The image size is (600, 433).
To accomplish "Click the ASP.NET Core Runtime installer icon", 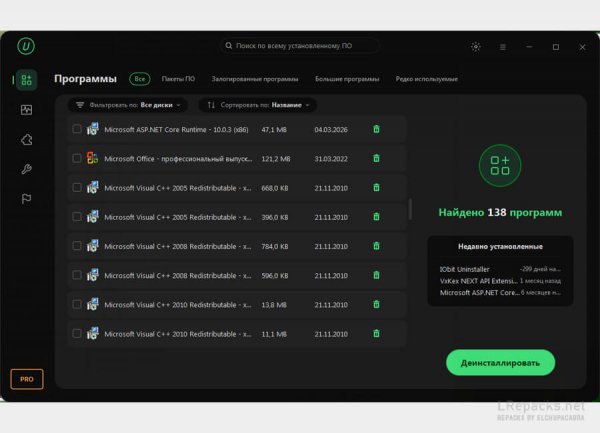I will 92,129.
